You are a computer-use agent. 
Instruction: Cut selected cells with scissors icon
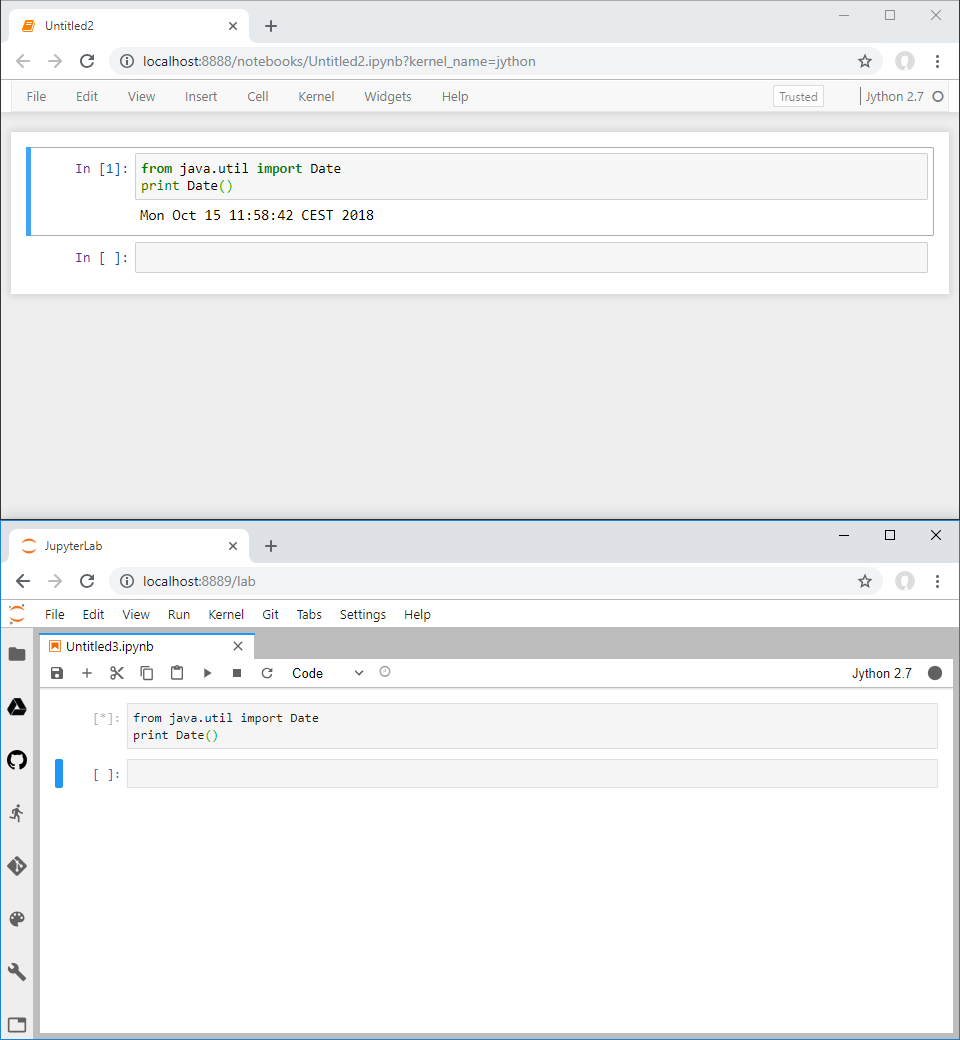[117, 673]
